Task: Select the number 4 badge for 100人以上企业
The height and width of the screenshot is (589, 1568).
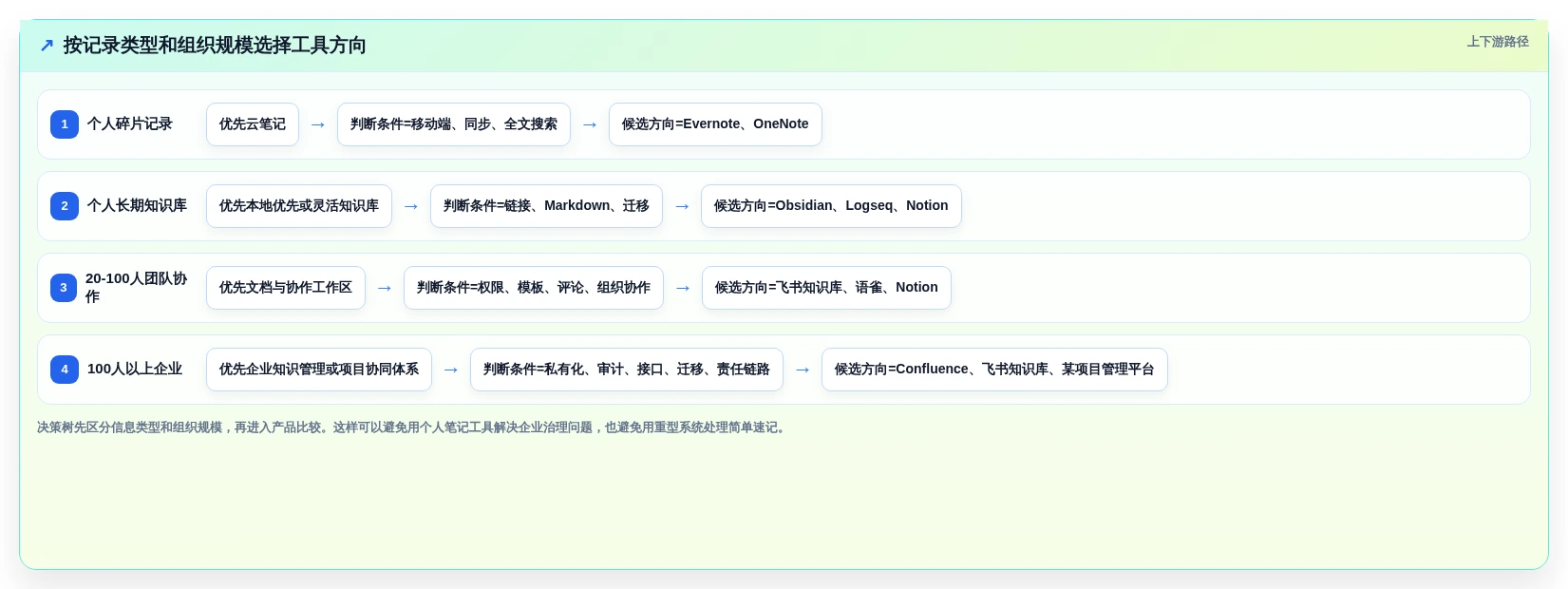Action: [65, 370]
